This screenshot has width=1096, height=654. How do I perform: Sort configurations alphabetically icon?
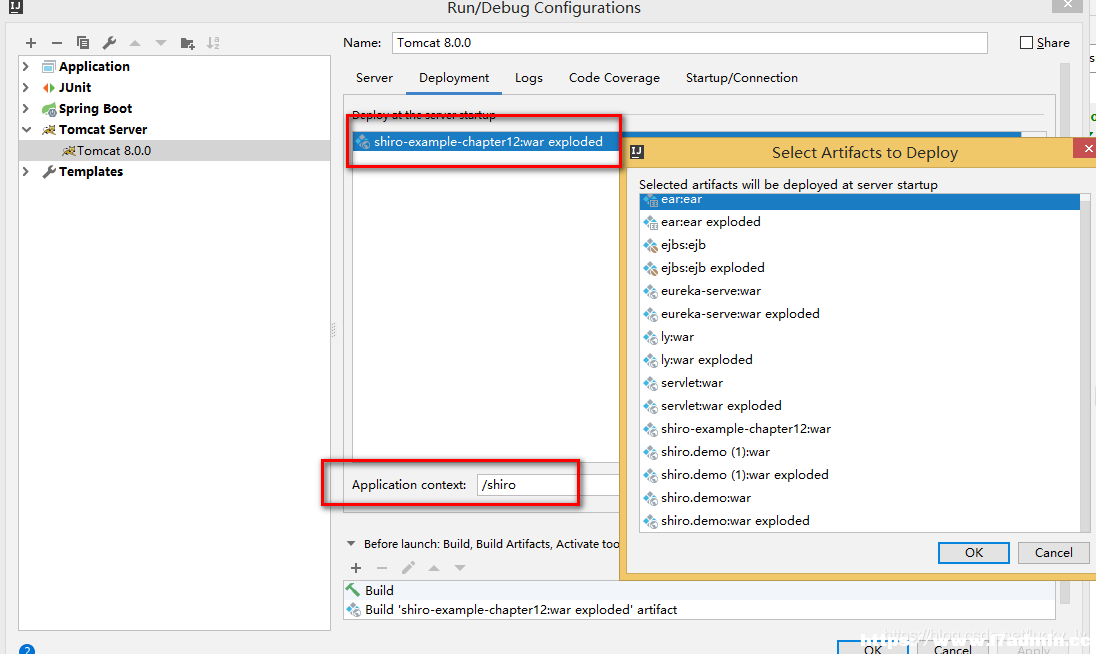(x=213, y=43)
